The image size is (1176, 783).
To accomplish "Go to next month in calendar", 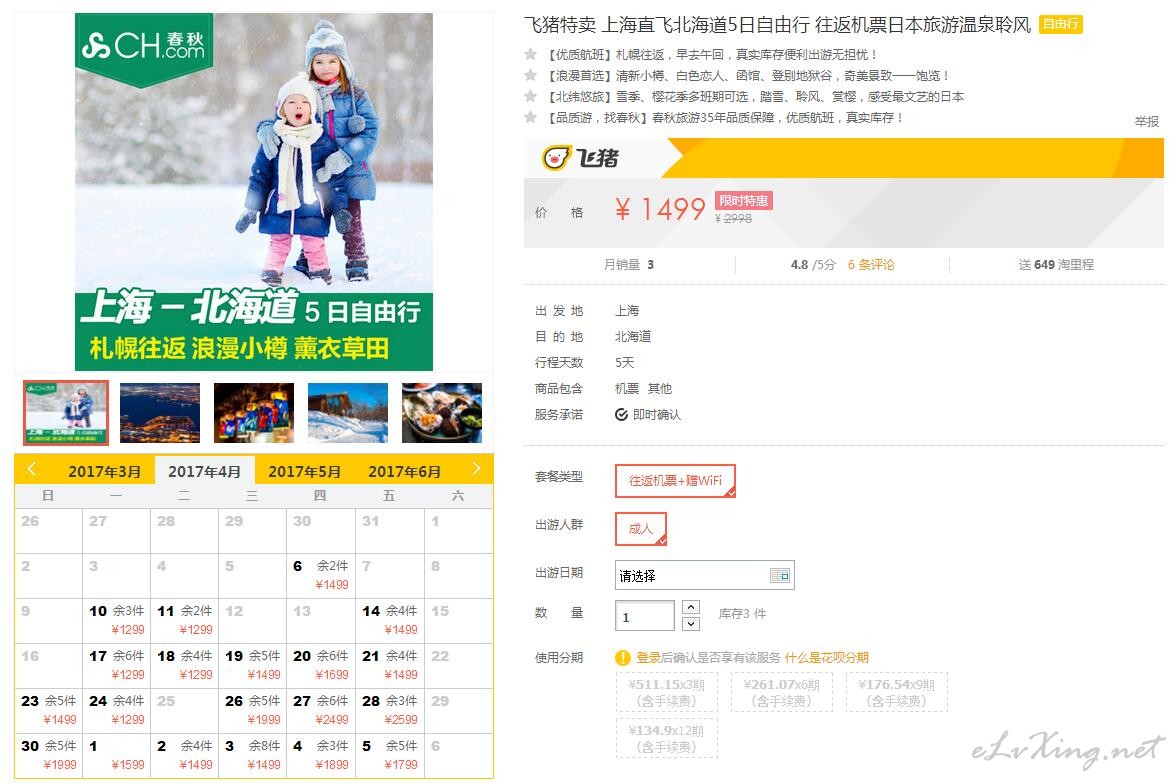I will tap(476, 470).
